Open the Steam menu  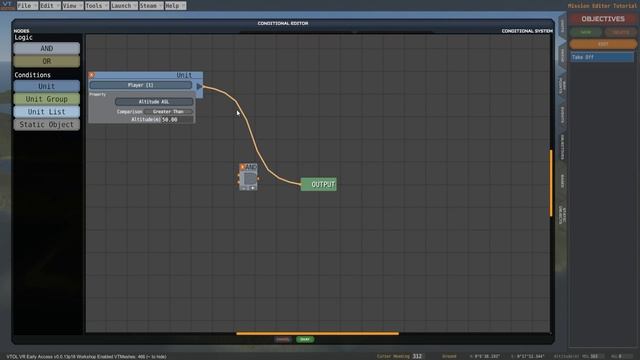151,6
